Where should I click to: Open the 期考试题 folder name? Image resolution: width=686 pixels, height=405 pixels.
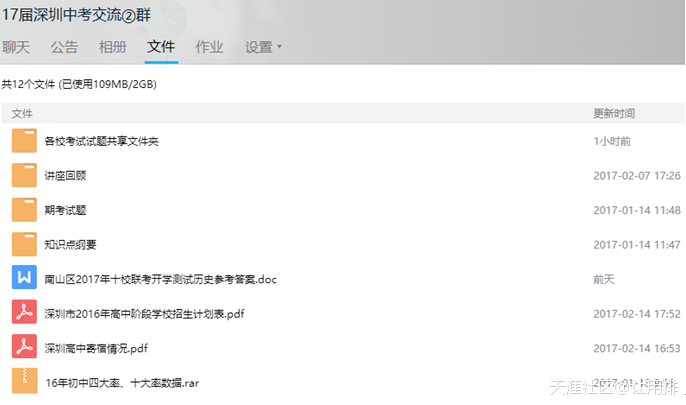point(65,210)
